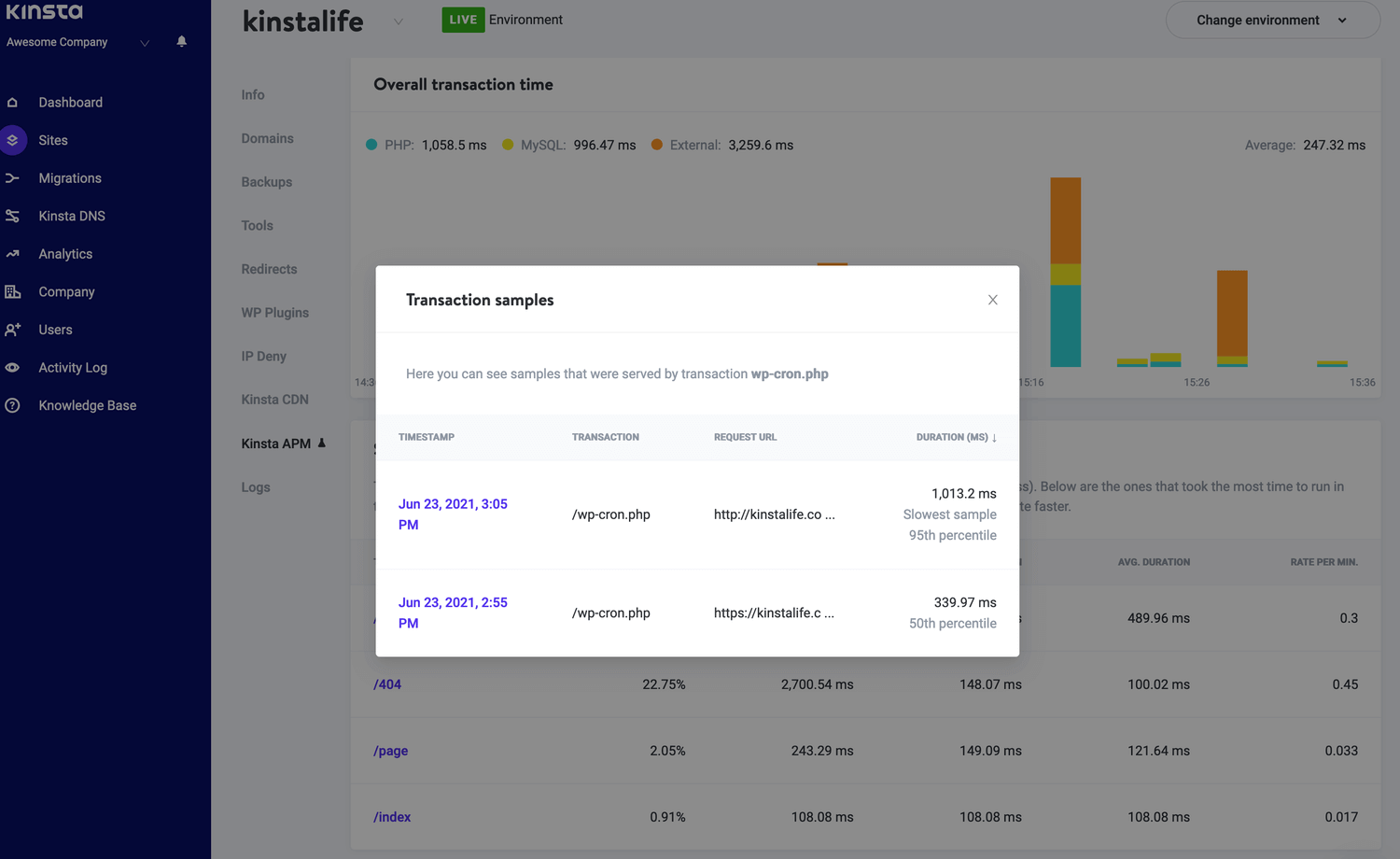This screenshot has height=859, width=1400.
Task: Open the /page transaction link
Action: click(x=391, y=751)
